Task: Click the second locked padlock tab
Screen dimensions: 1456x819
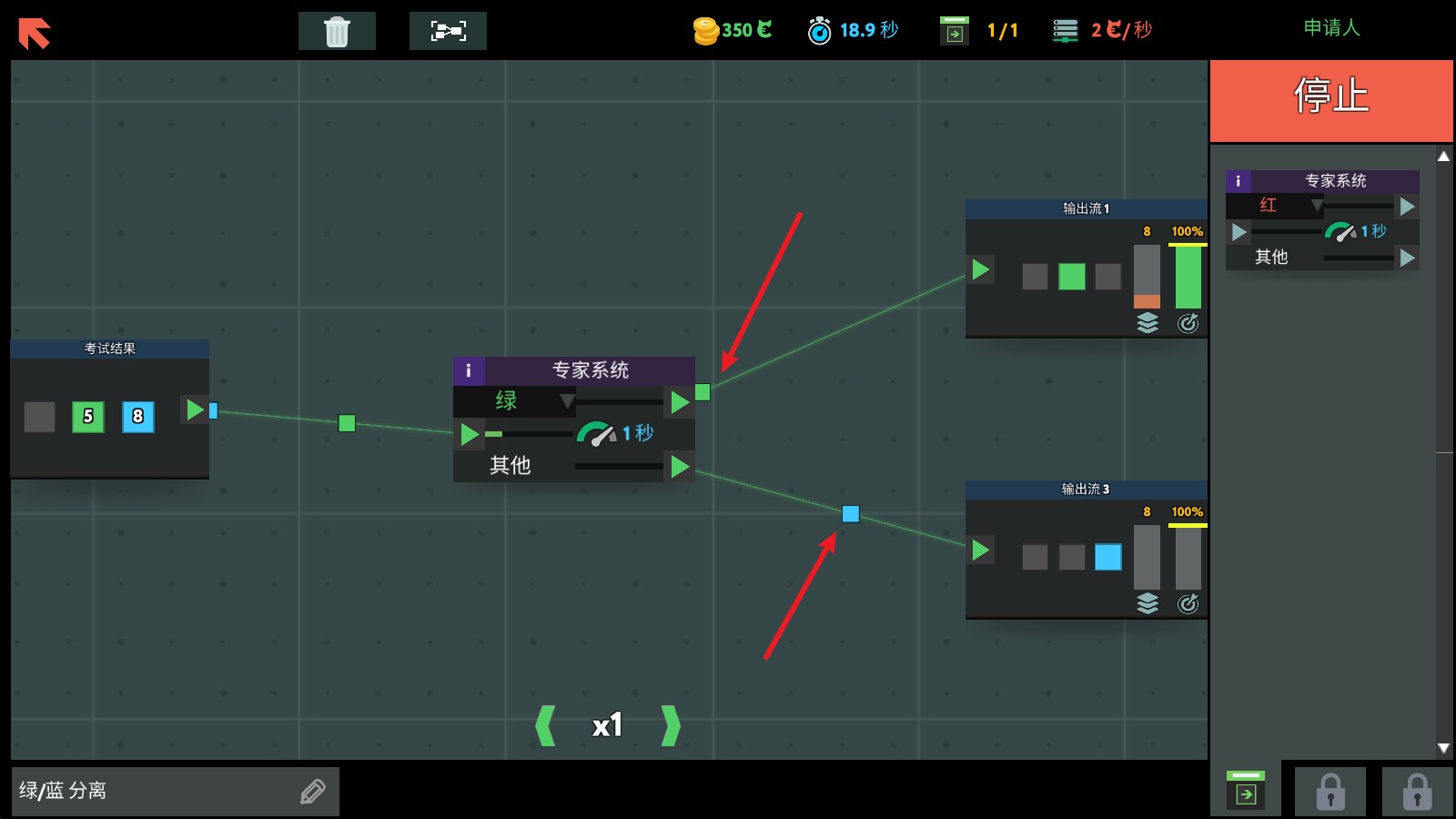Action: (x=1417, y=792)
